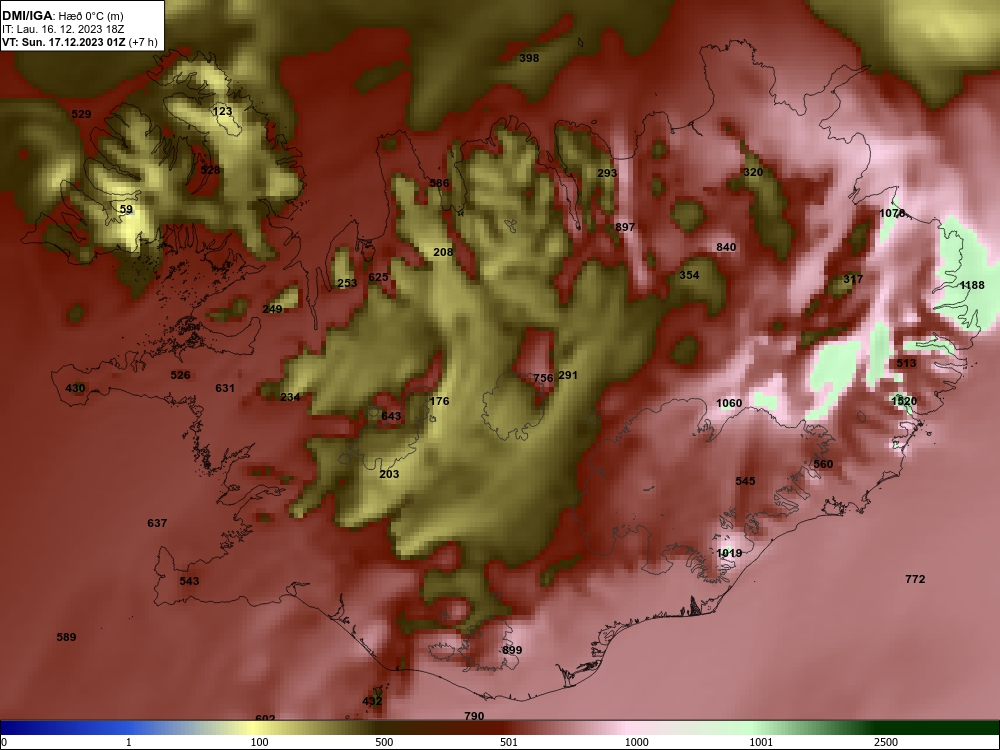Click the title text 'DMI/IGA: Hæð 0°C (m)'
The width and height of the screenshot is (1000, 750).
coord(62,16)
